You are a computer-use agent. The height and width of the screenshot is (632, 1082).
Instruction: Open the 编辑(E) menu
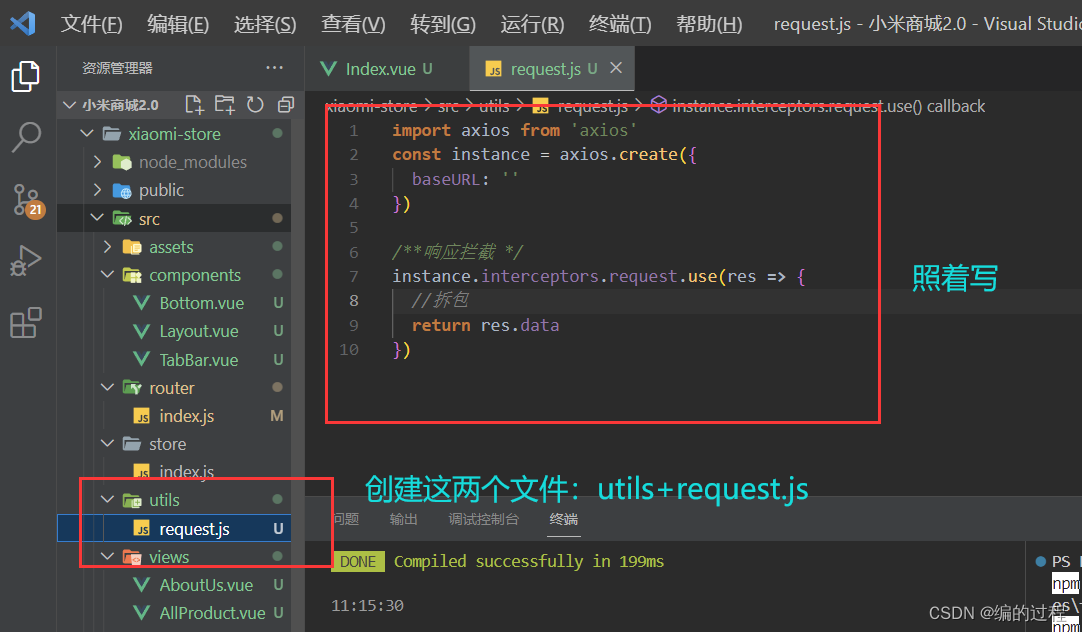coord(178,25)
